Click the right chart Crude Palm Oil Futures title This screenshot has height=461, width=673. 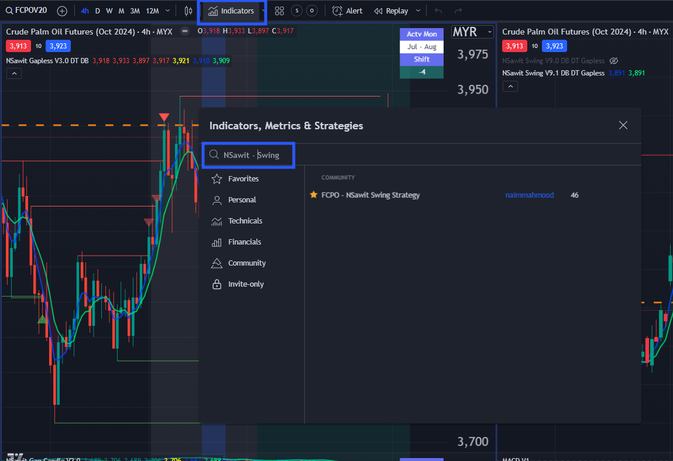click(585, 31)
